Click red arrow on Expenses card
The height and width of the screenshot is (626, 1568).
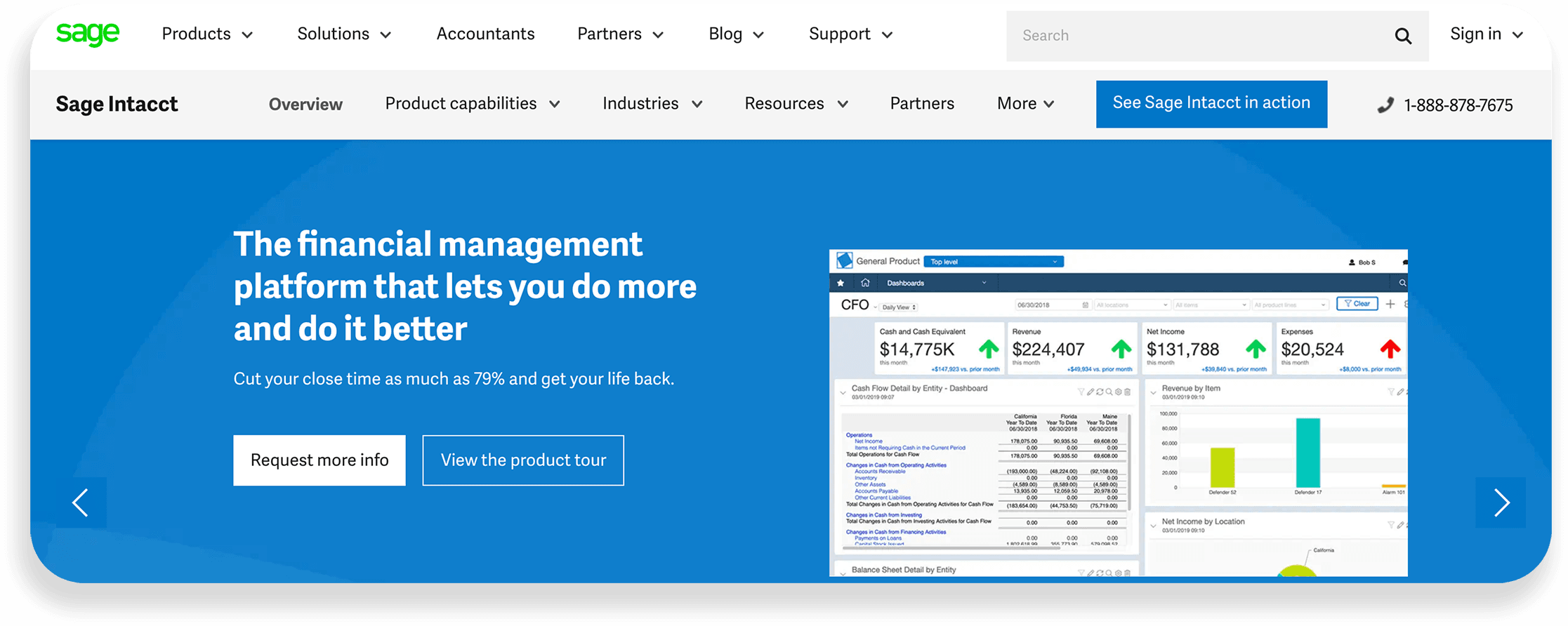click(1390, 349)
